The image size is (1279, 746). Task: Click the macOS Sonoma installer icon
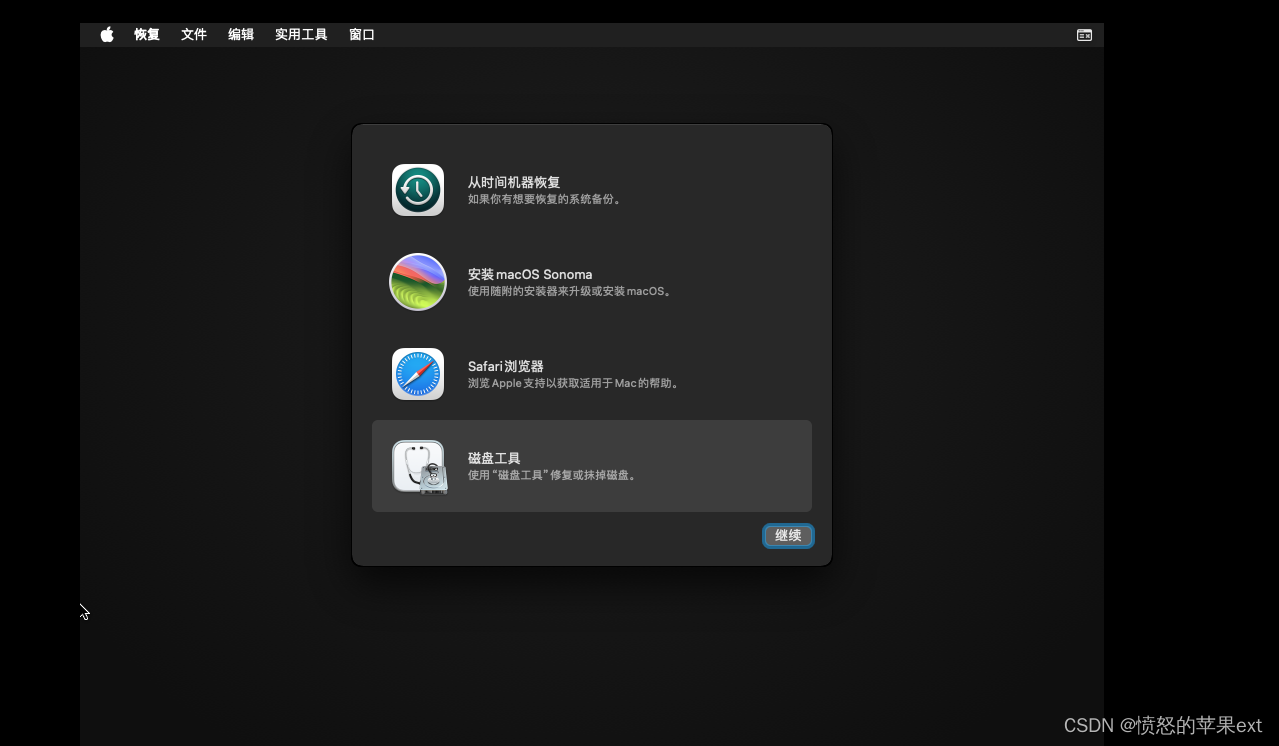(418, 282)
